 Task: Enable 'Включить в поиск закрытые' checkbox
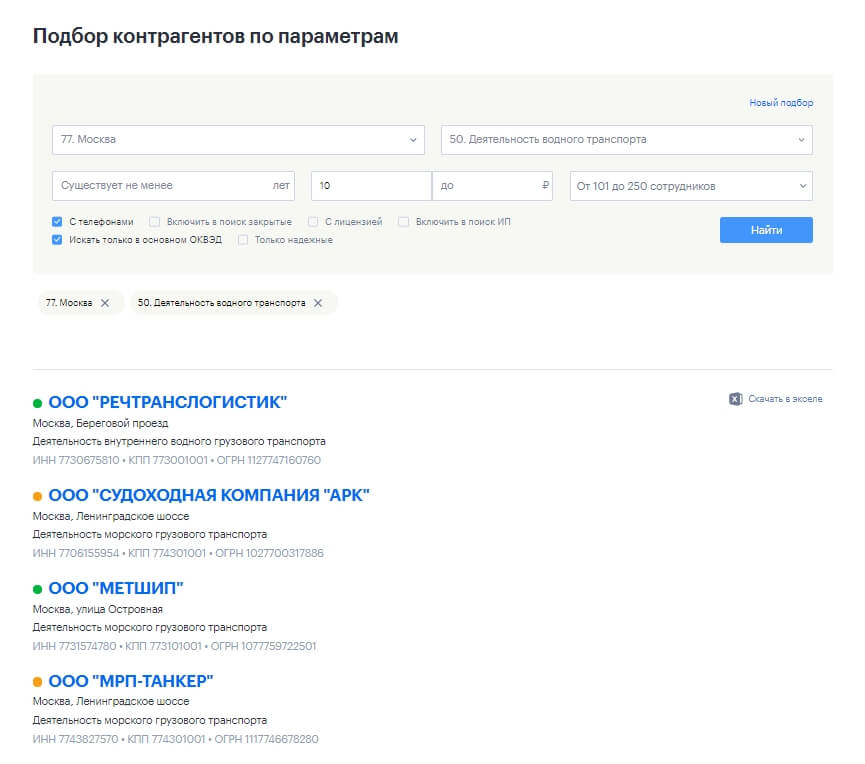click(155, 222)
